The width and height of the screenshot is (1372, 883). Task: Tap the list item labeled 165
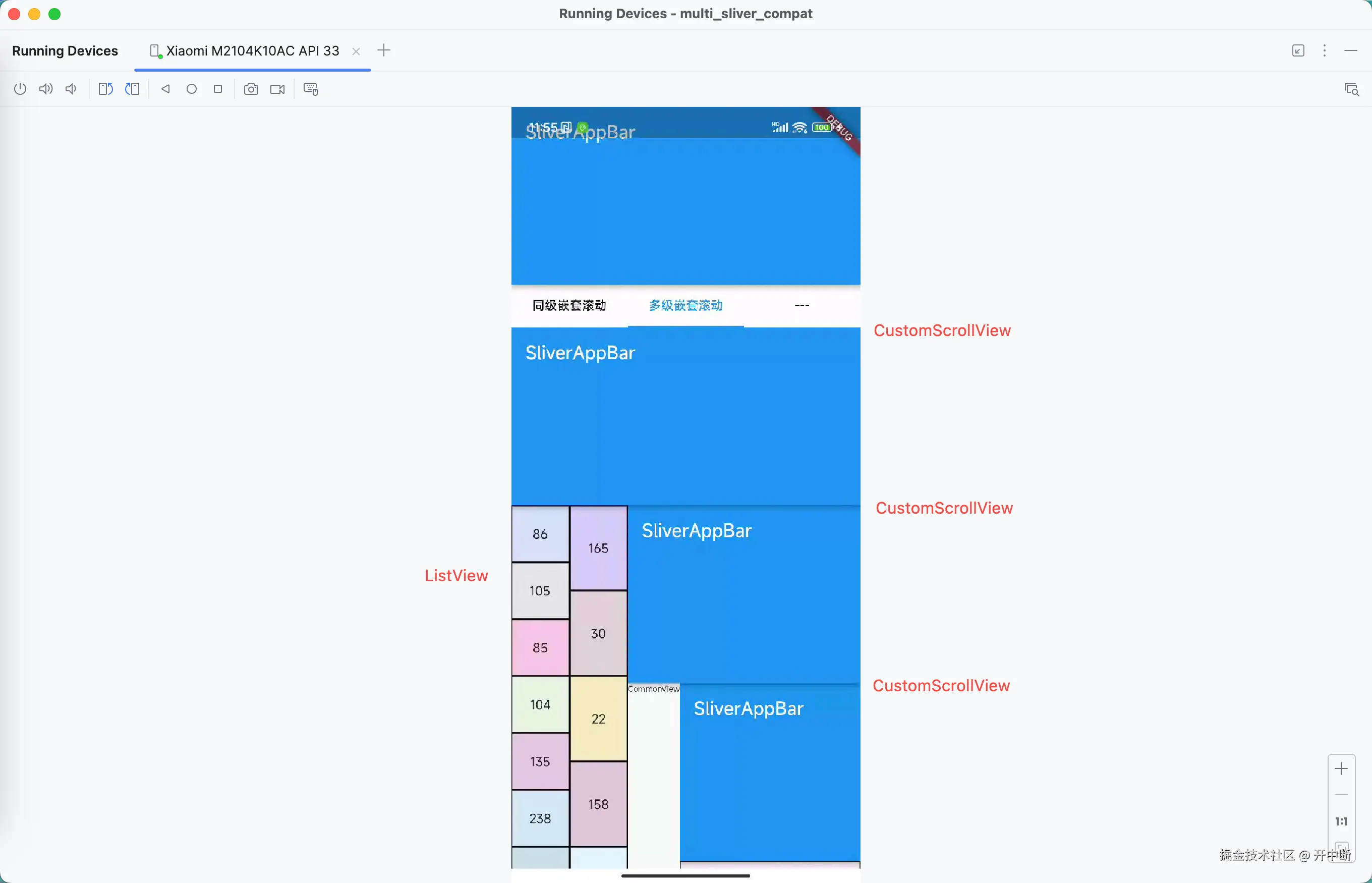point(598,548)
